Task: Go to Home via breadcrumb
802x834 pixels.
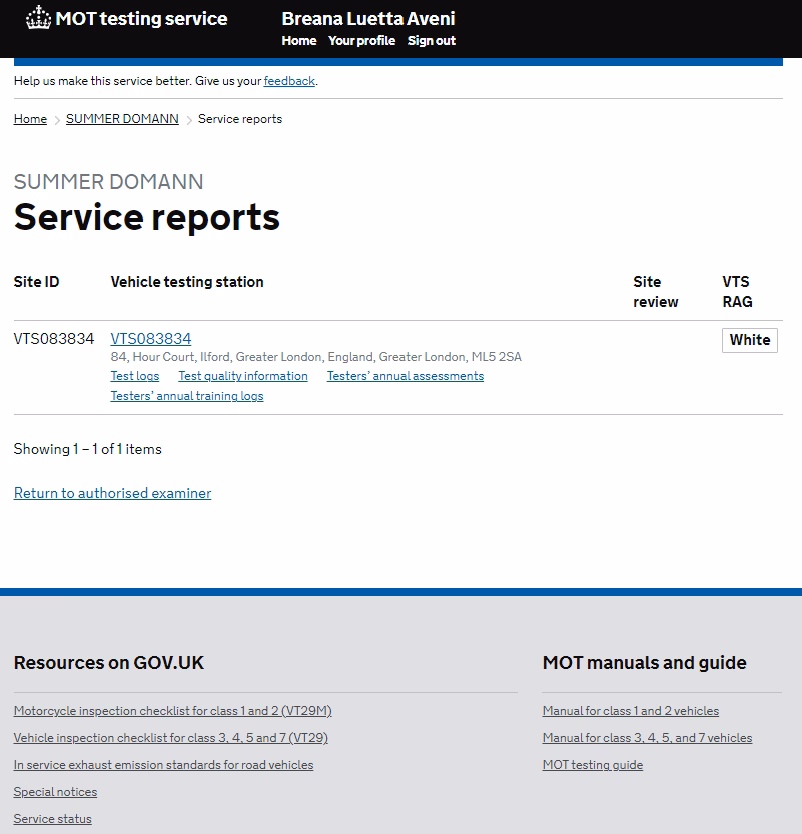Action: tap(29, 118)
